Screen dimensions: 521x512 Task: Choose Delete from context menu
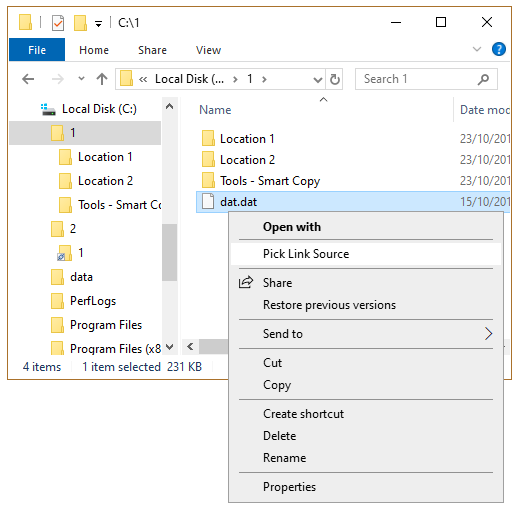[x=366, y=436]
